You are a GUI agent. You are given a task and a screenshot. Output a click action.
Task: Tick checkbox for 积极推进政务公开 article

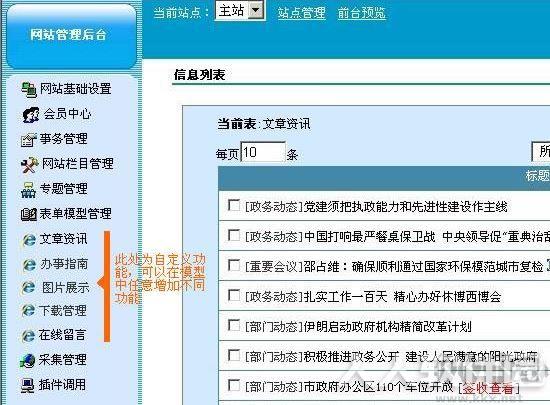pyautogui.click(x=234, y=355)
